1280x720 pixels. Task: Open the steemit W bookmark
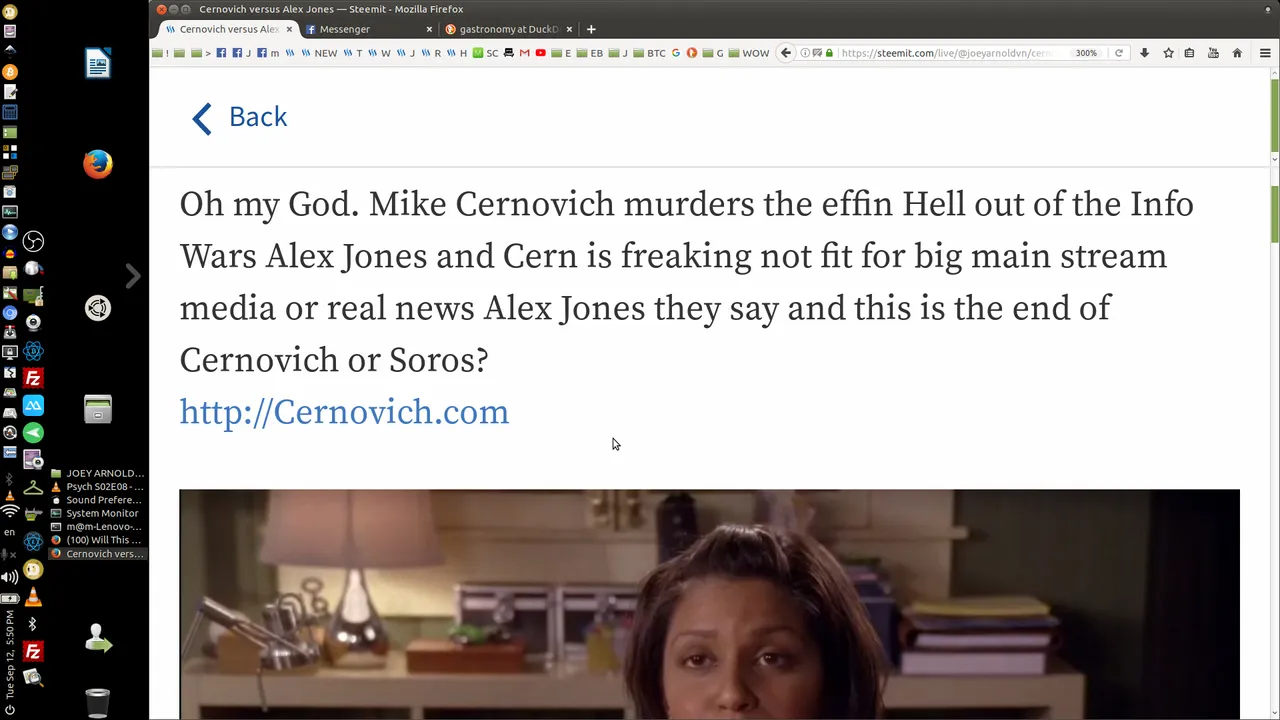pos(378,53)
